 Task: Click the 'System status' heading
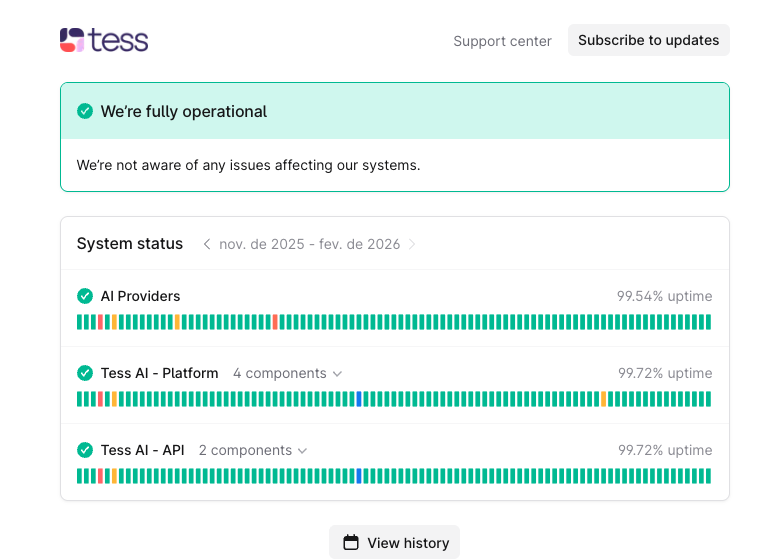click(x=130, y=244)
